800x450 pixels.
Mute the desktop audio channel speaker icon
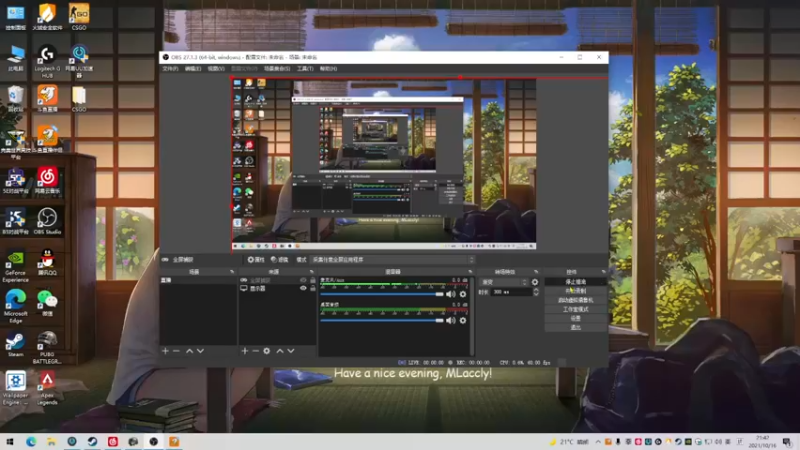point(451,320)
